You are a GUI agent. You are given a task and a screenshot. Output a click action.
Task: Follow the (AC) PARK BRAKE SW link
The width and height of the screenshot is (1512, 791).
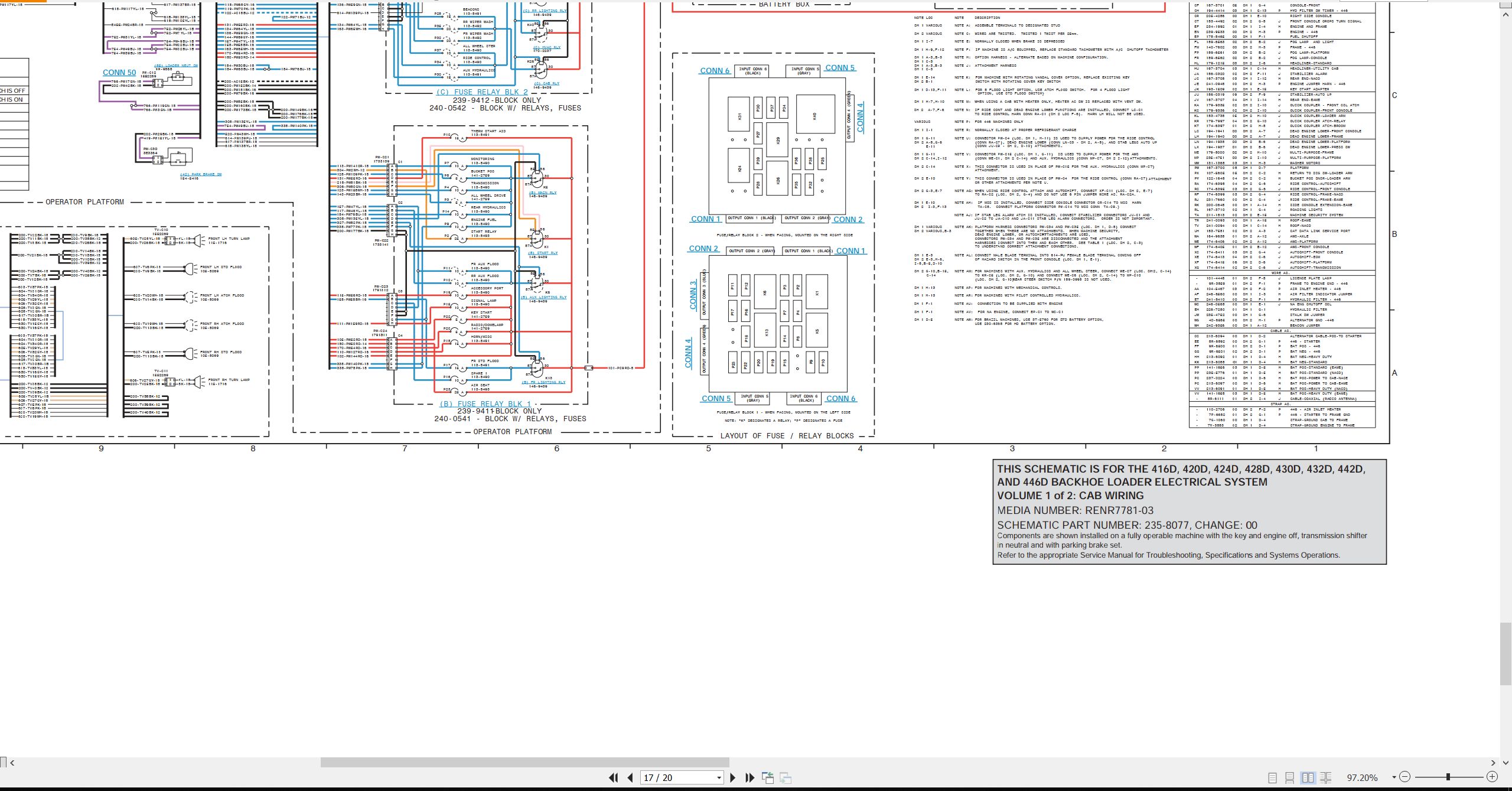click(201, 174)
